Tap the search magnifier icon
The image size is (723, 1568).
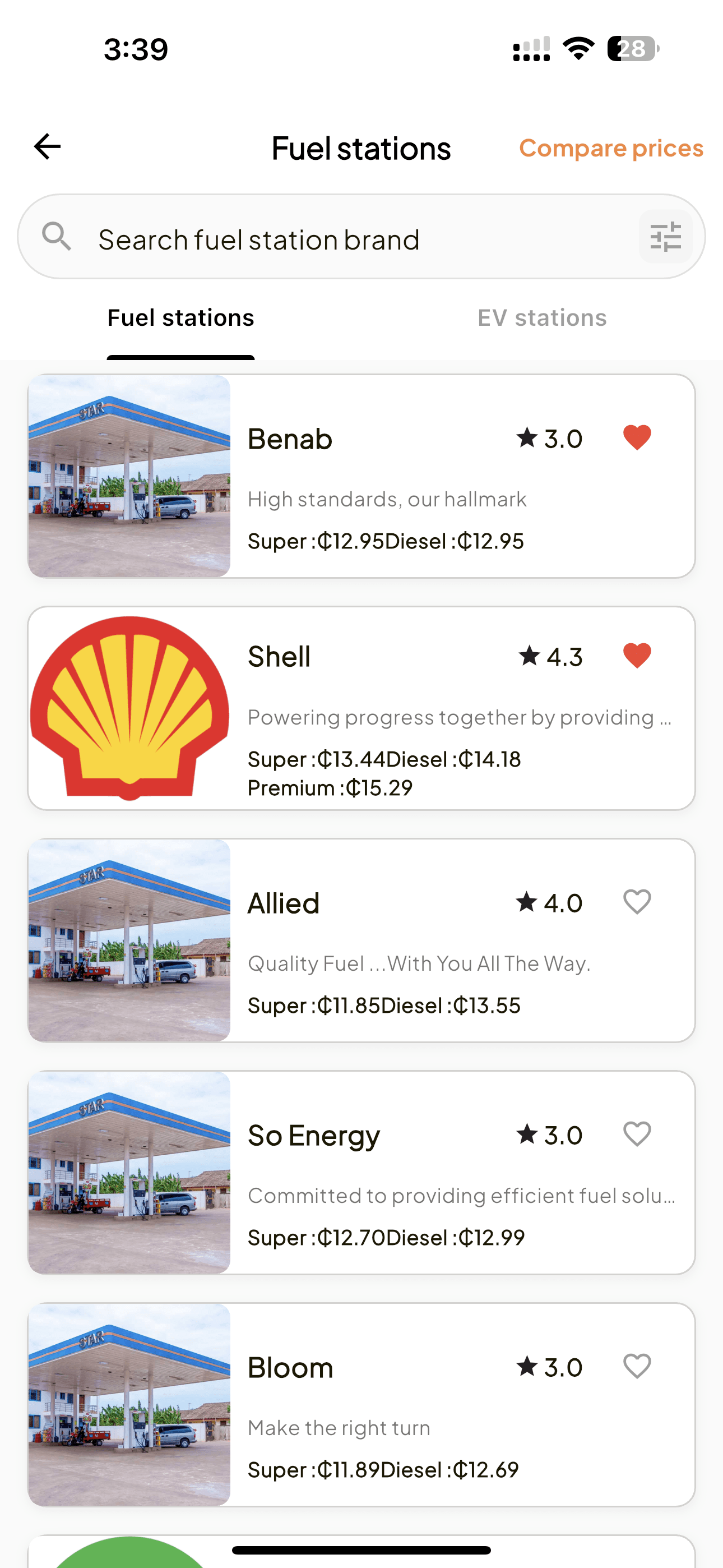pyautogui.click(x=57, y=236)
